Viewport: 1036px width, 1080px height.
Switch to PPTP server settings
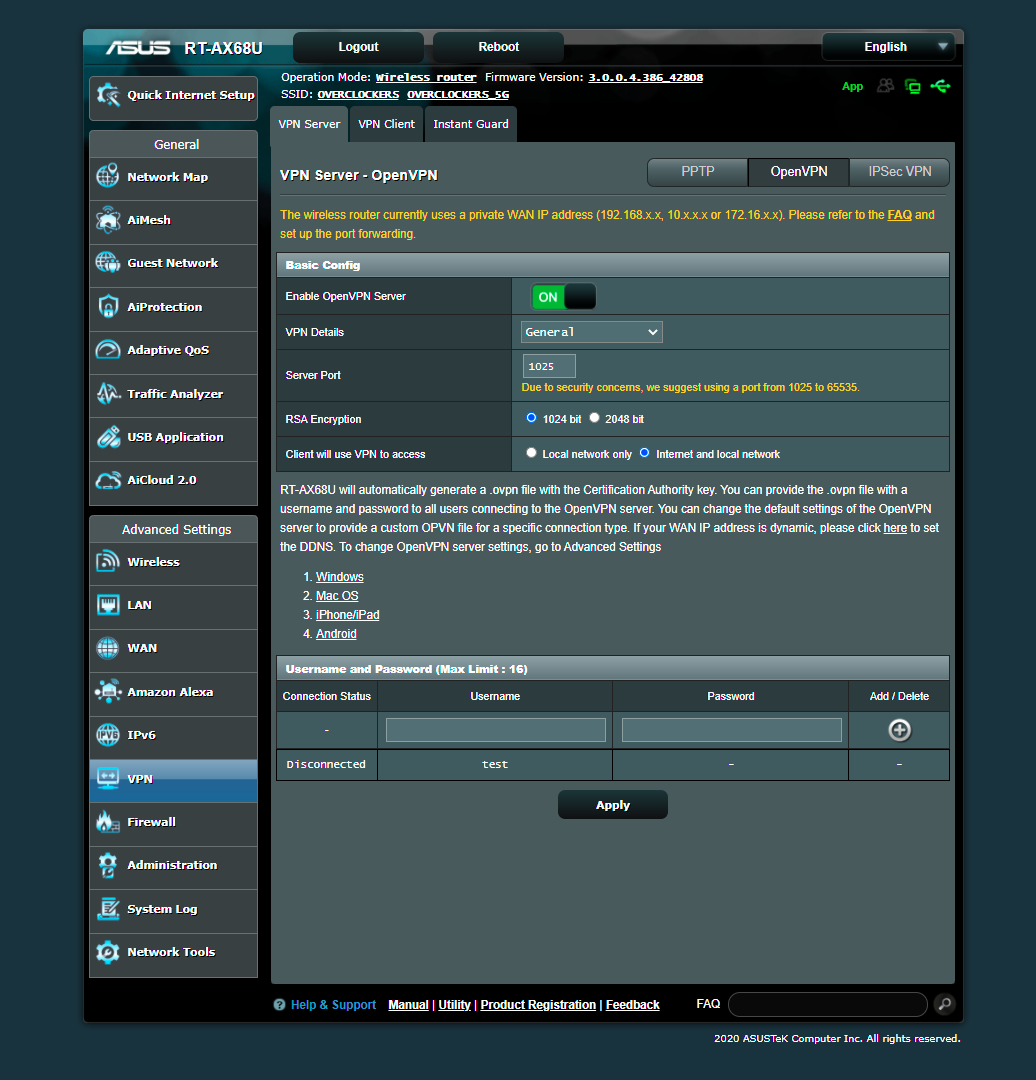(x=697, y=171)
